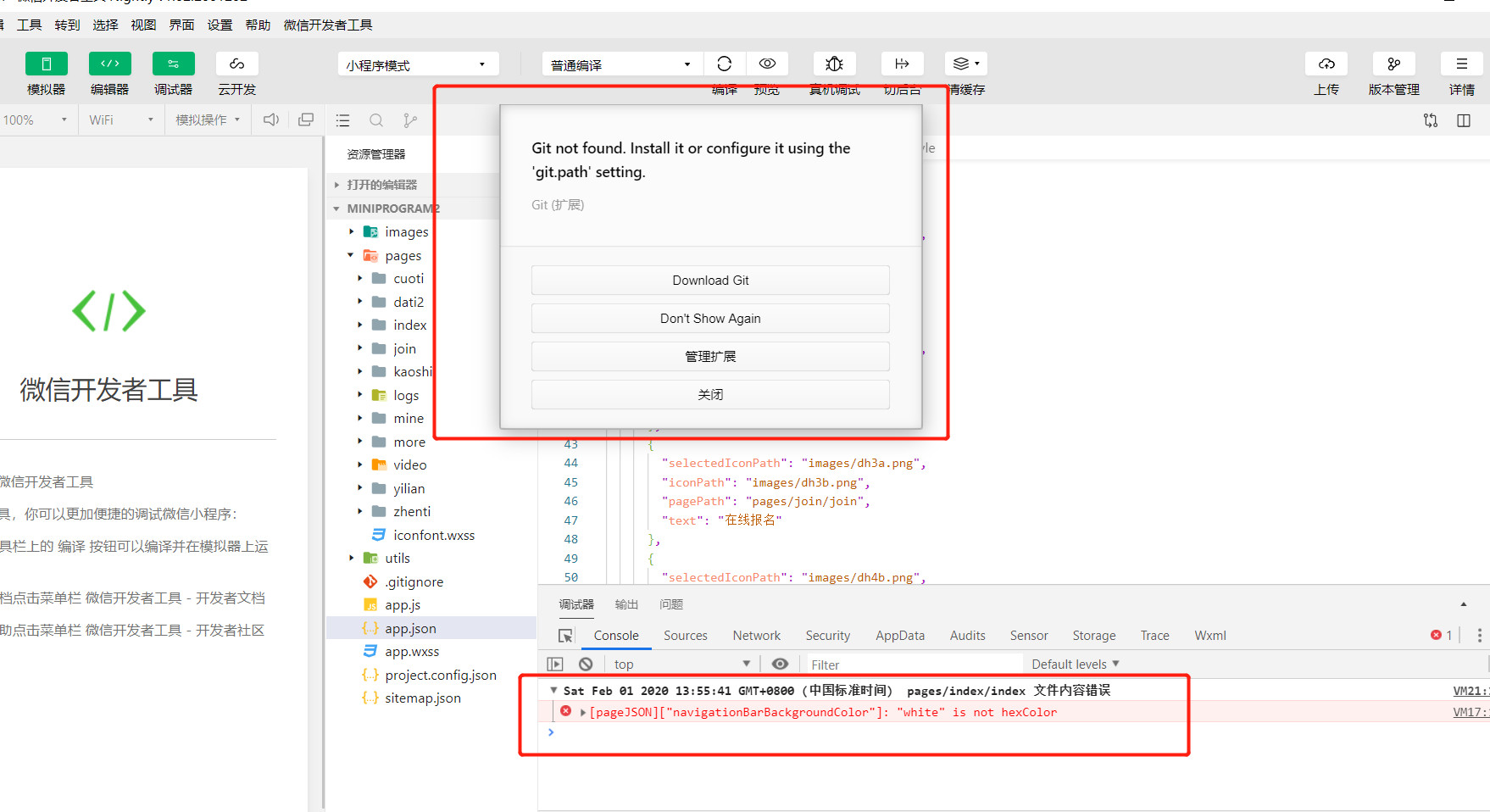Click the 管理扩展 button

click(x=710, y=357)
